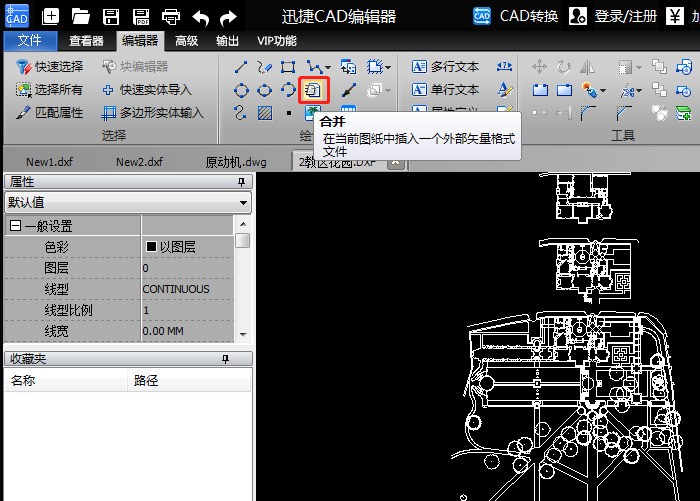
Task: Select the leader arrow tool
Action: pyautogui.click(x=348, y=91)
